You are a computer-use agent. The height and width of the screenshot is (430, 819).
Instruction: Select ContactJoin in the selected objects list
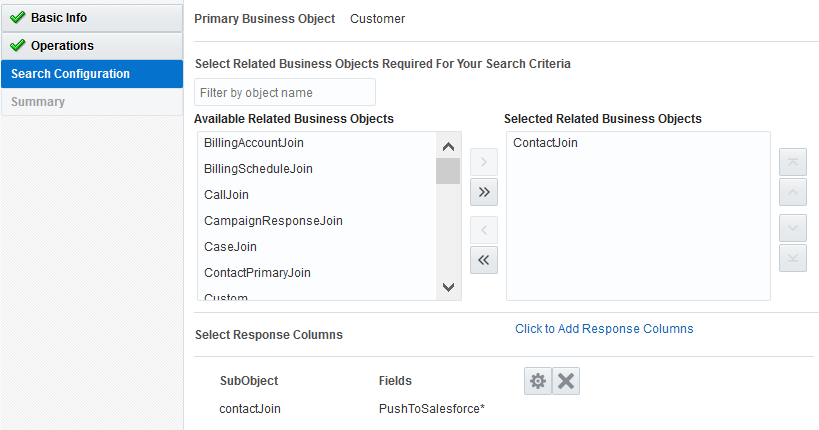click(x=545, y=143)
